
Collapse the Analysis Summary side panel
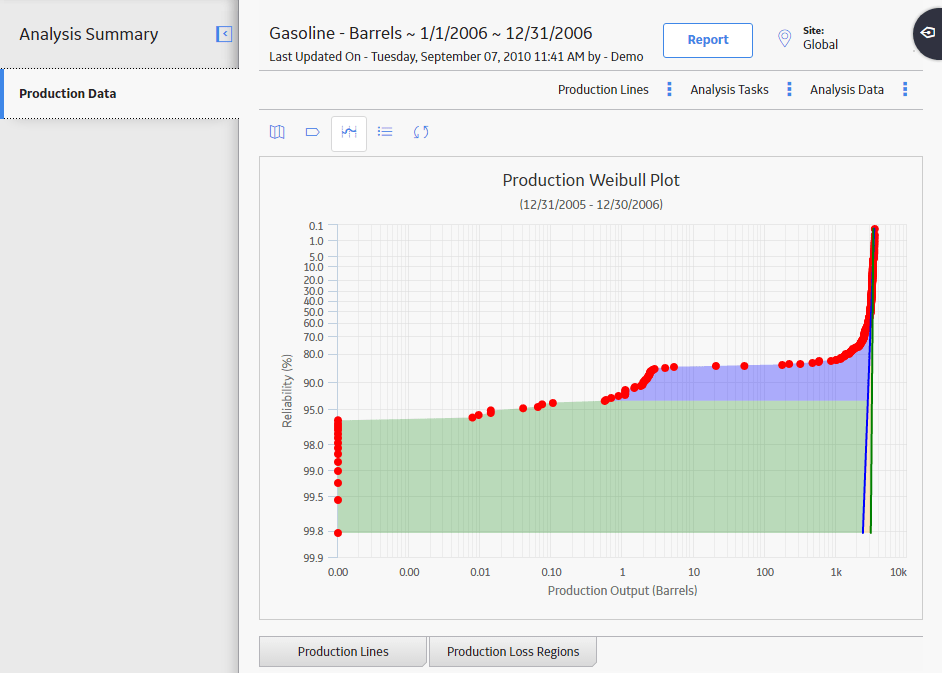pyautogui.click(x=224, y=34)
